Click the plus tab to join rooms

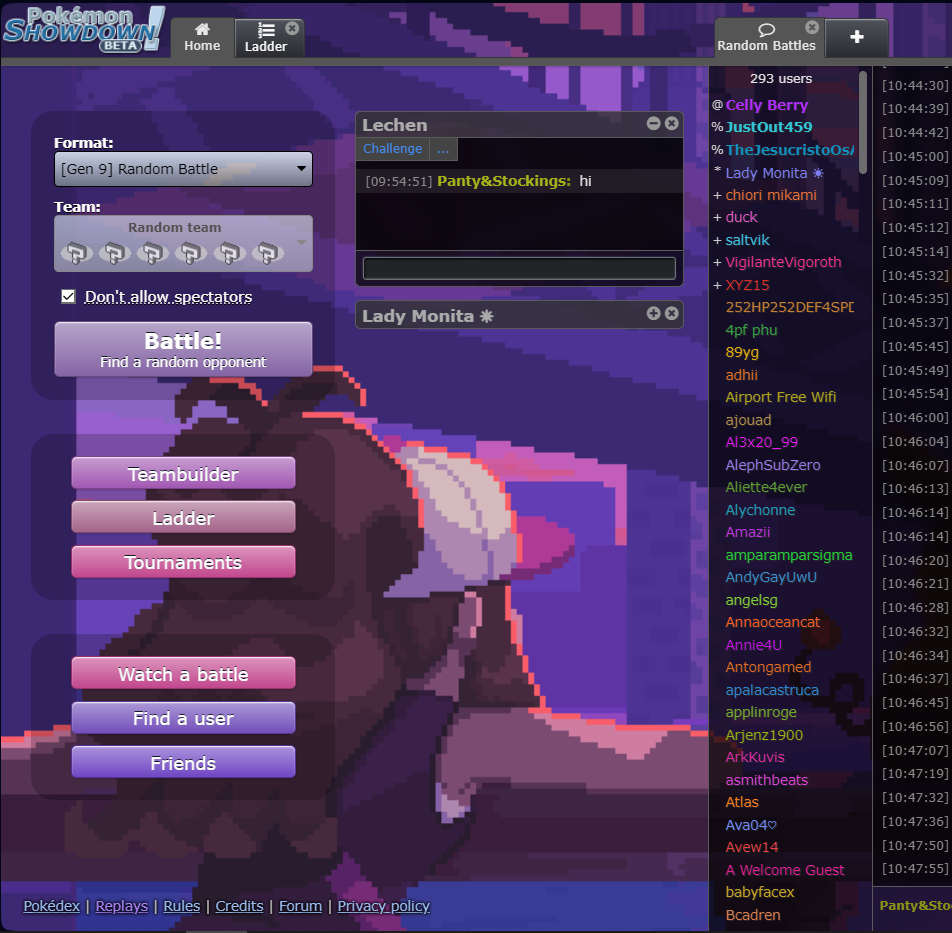(x=857, y=38)
